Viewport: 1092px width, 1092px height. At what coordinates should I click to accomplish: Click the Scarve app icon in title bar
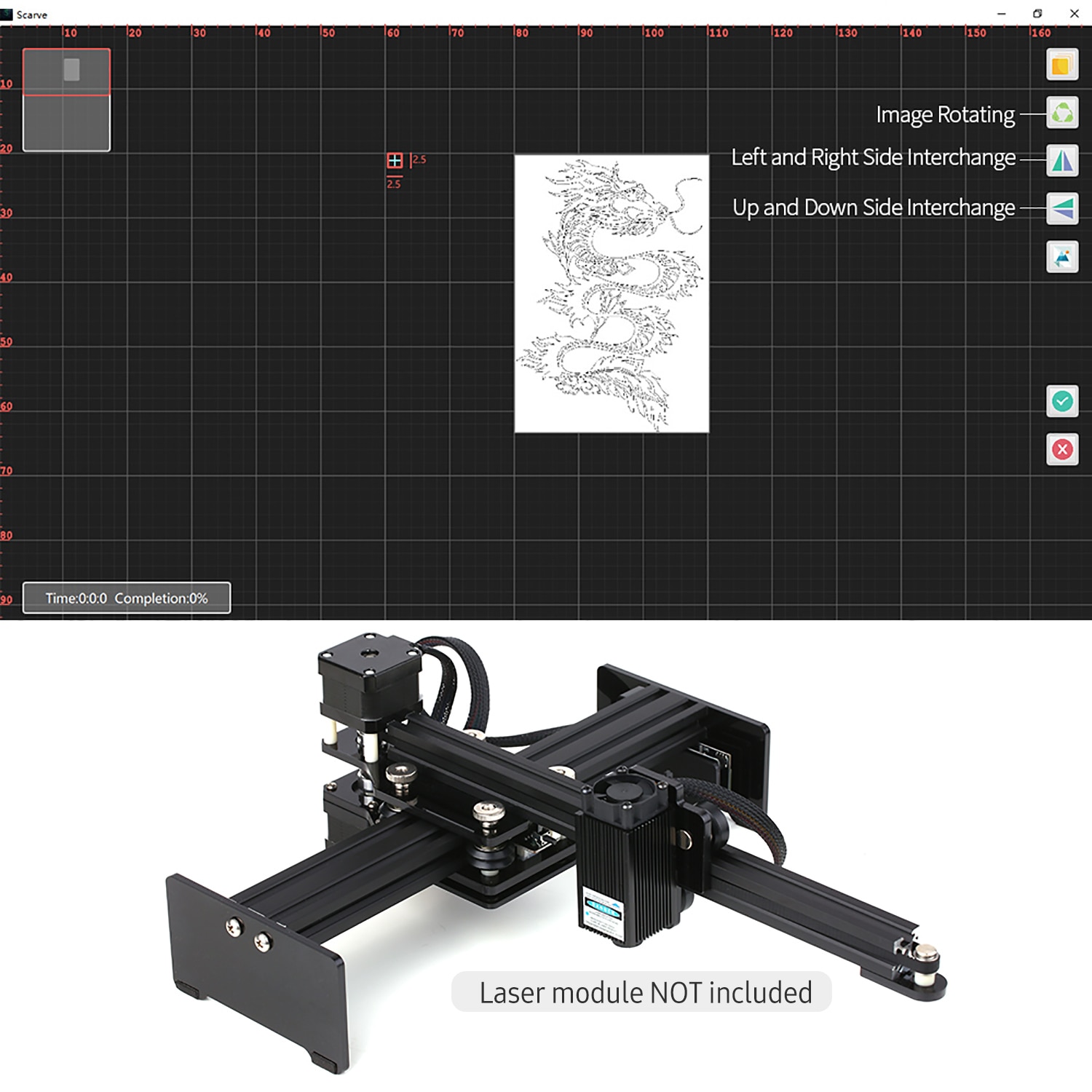tap(7, 15)
